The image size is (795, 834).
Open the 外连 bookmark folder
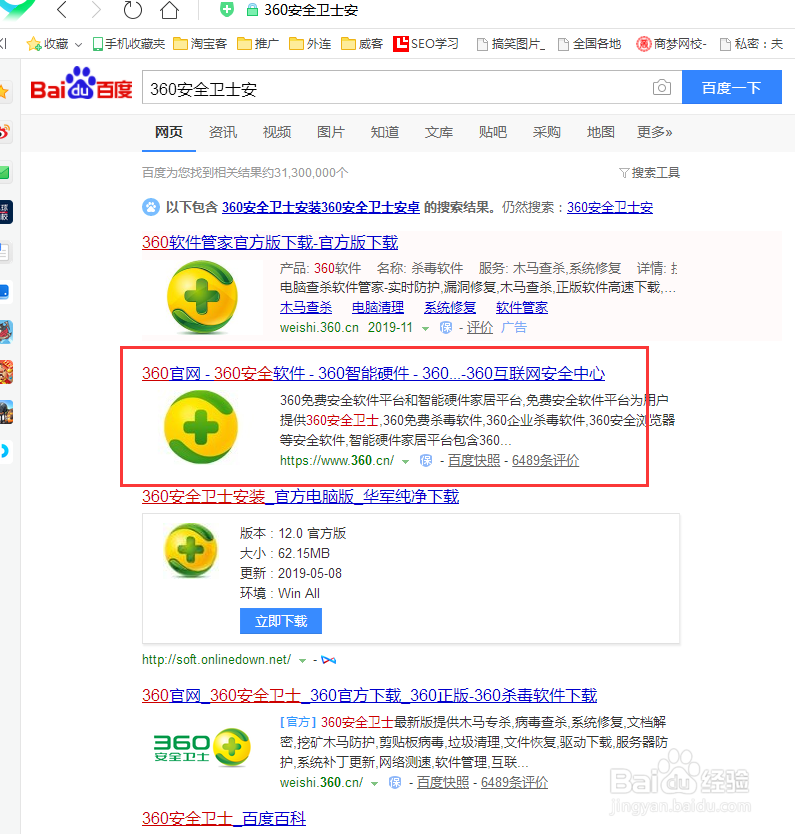pyautogui.click(x=310, y=44)
